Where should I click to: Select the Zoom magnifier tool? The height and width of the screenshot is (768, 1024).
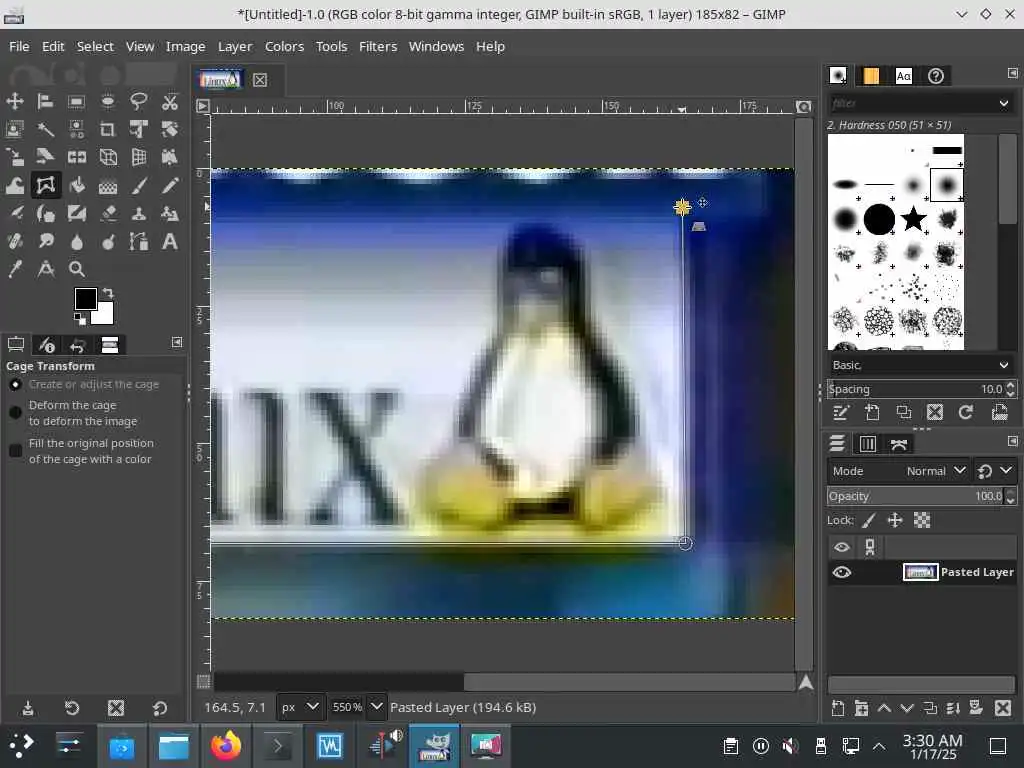tap(76, 269)
